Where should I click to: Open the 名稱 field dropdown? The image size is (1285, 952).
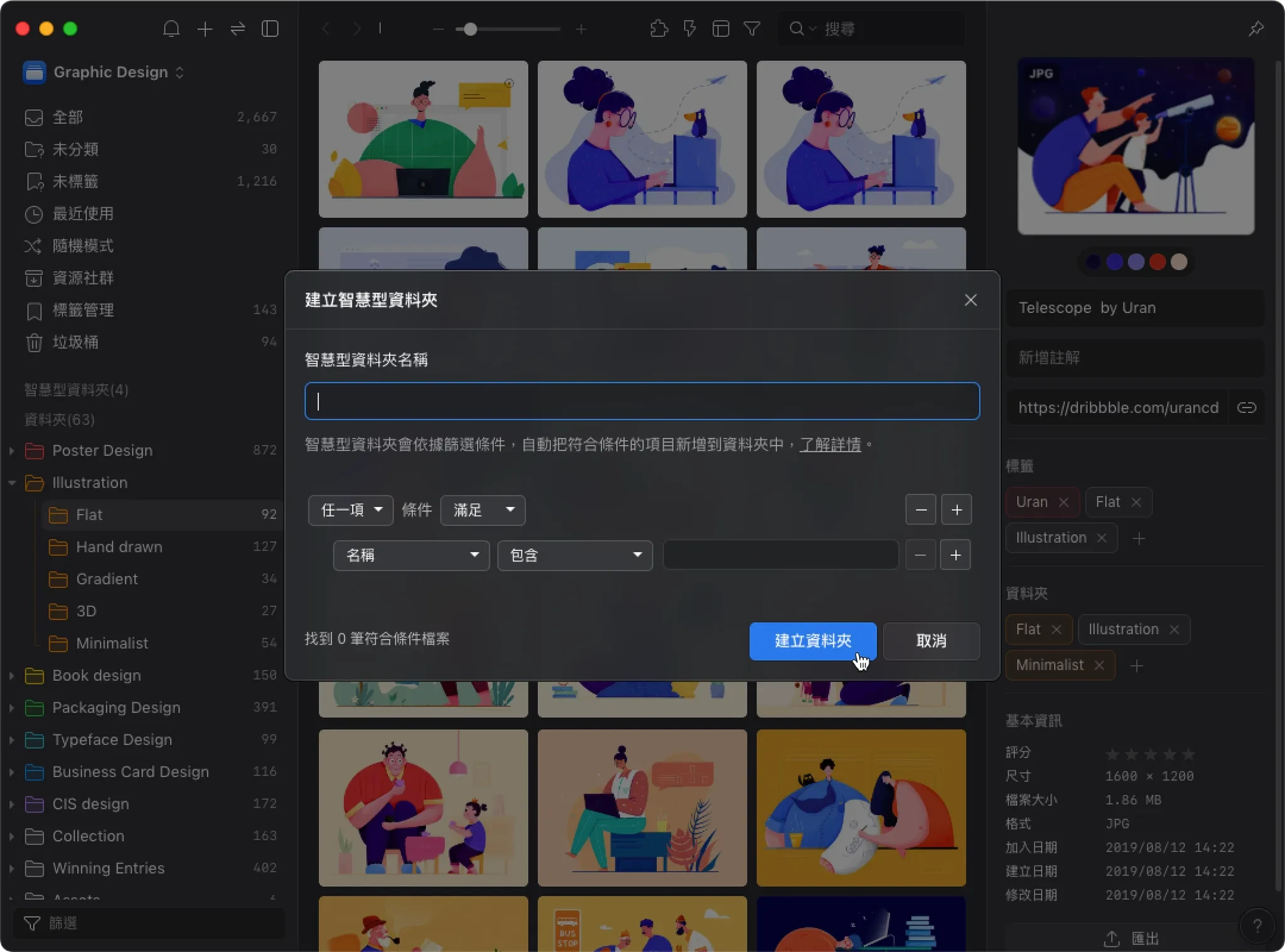point(411,555)
